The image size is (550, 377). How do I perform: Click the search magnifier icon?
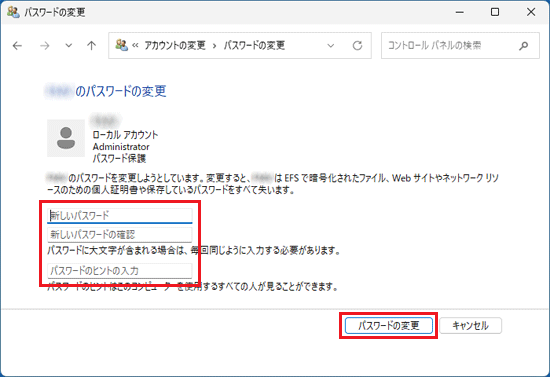point(524,46)
